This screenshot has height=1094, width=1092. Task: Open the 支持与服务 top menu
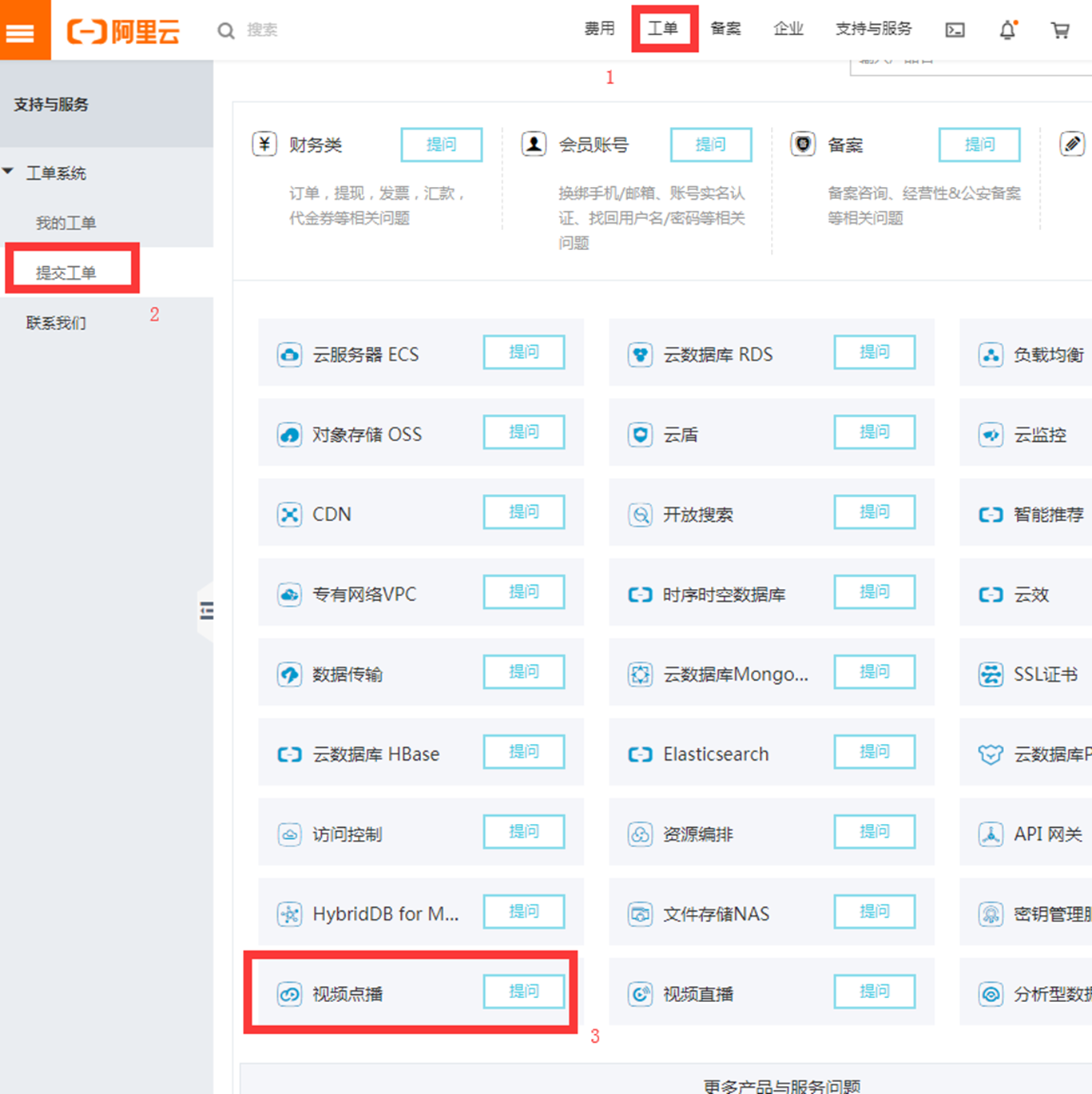(873, 30)
